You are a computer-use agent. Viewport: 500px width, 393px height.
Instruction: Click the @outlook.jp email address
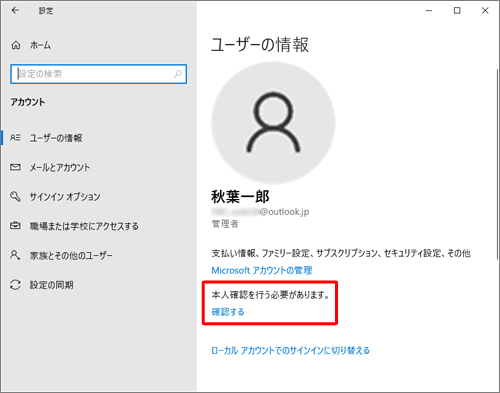pyautogui.click(x=260, y=212)
